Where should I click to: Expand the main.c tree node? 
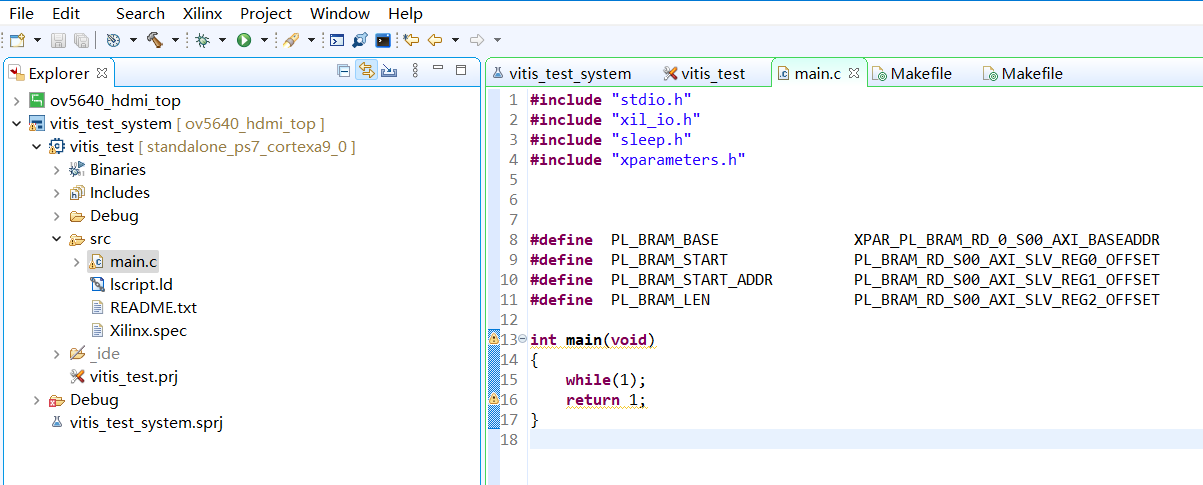click(x=77, y=262)
